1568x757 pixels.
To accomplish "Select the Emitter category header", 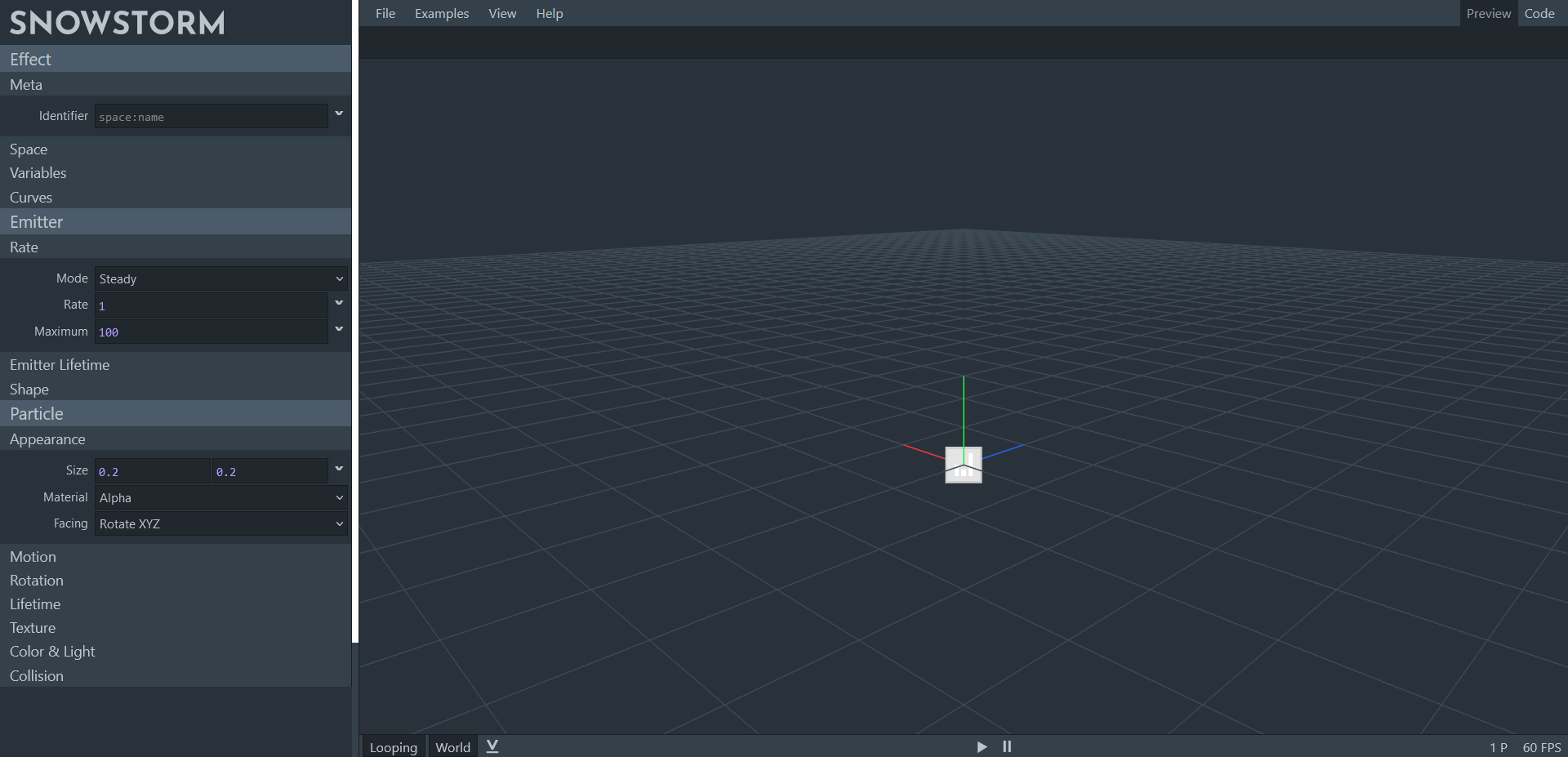I will 176,221.
